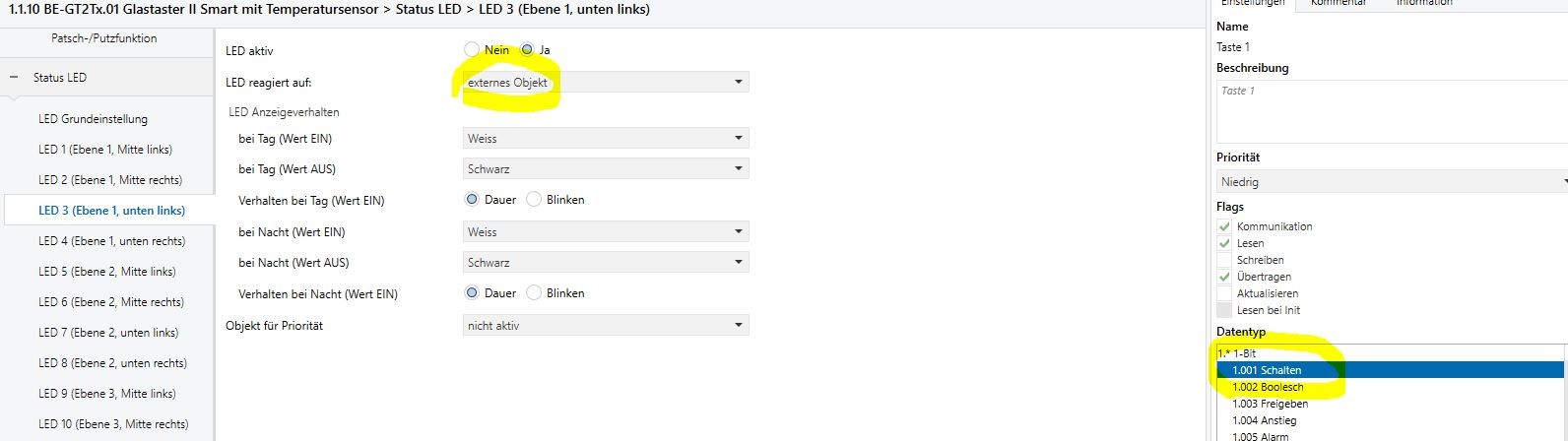Click the Beschreibung text field
The image size is (1568, 441).
(x=1389, y=110)
